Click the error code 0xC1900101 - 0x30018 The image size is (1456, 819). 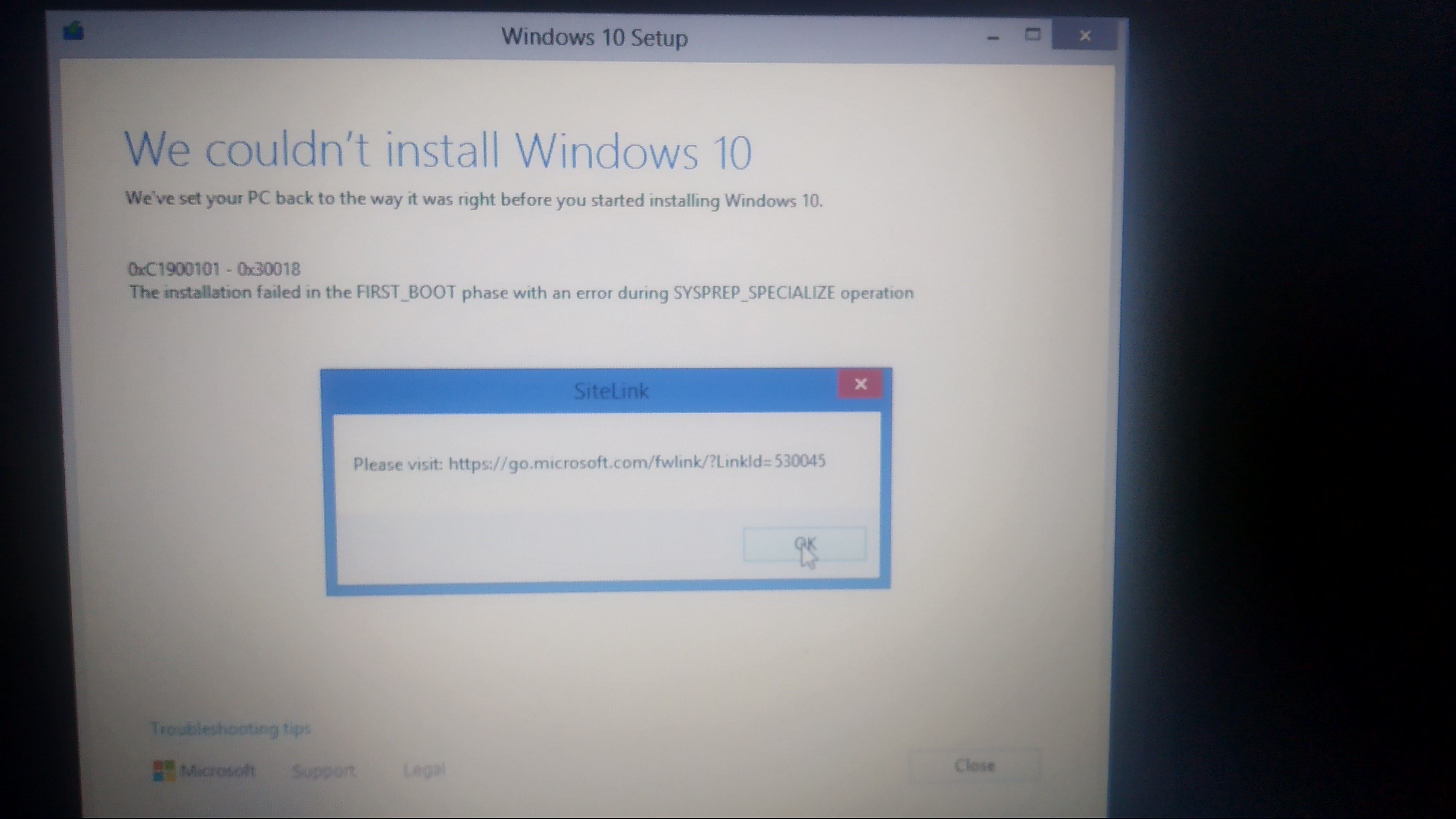coord(214,269)
